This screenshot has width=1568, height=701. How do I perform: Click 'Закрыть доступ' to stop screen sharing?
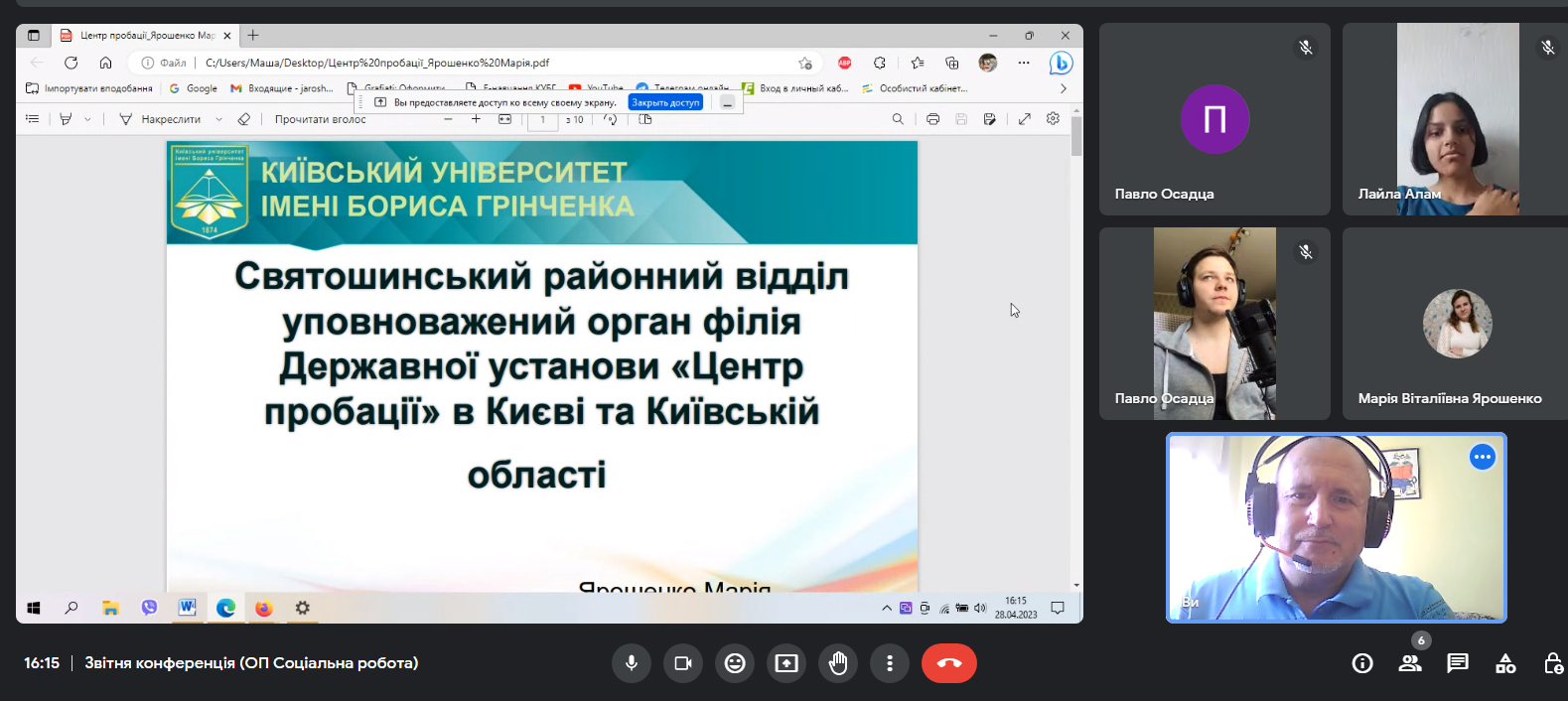(665, 102)
